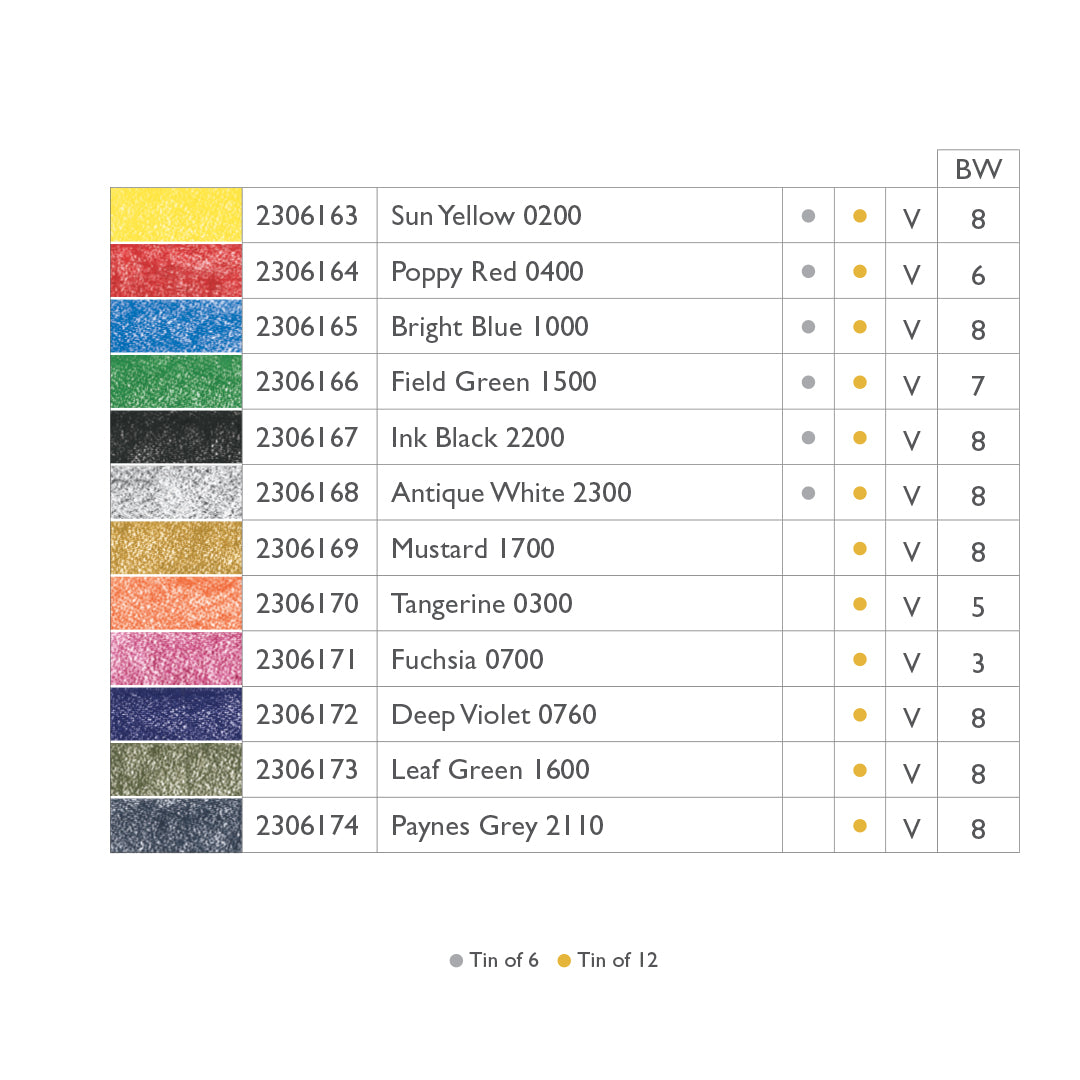Screen dimensions: 1080x1080
Task: Click the grey Tin of 6 legend dot
Action: tap(456, 961)
